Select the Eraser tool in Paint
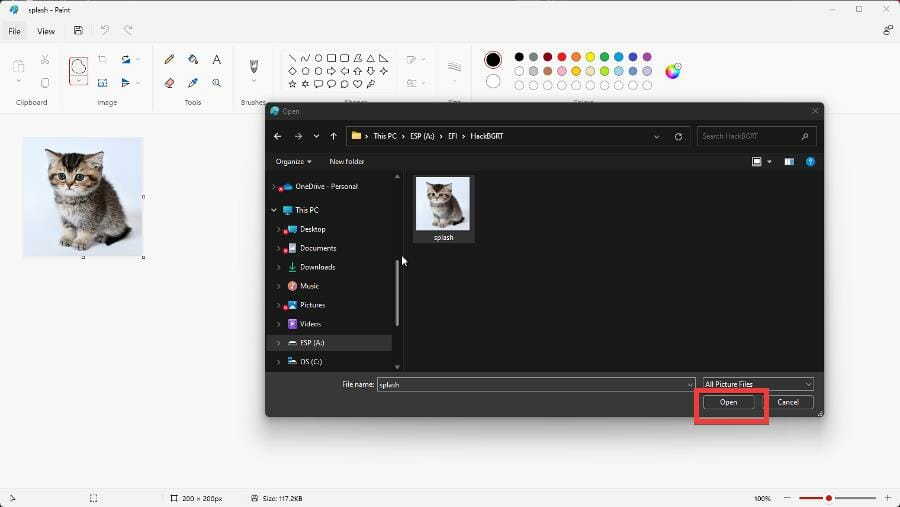 [169, 83]
